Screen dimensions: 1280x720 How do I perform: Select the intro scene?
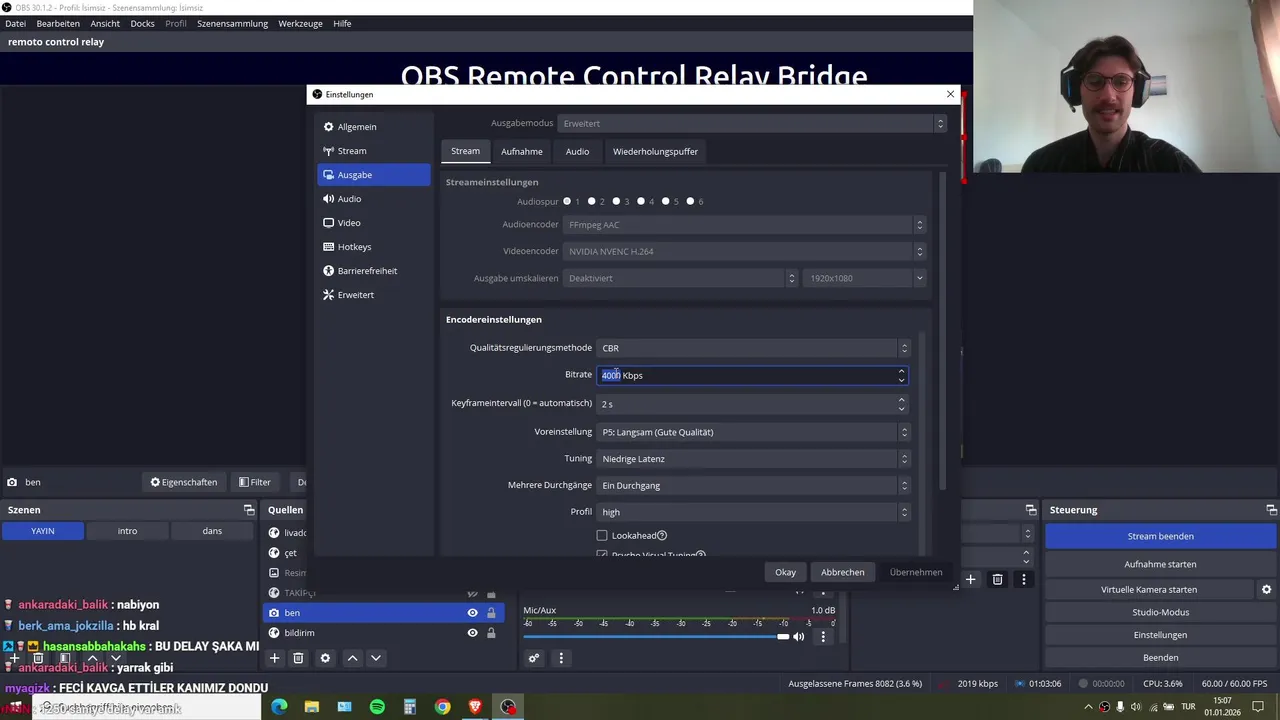tap(127, 531)
